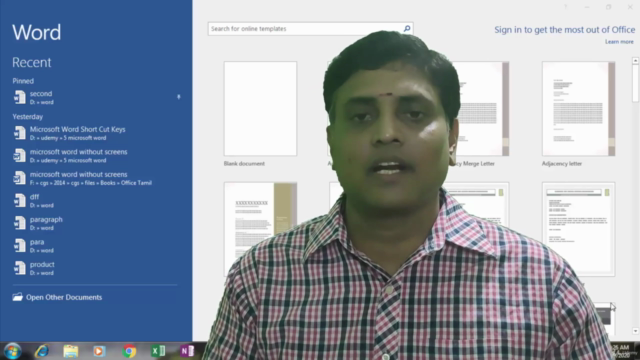
Task: Click the file icon beside 'Microsoft Word Short Cut Keys'
Action: pos(20,133)
